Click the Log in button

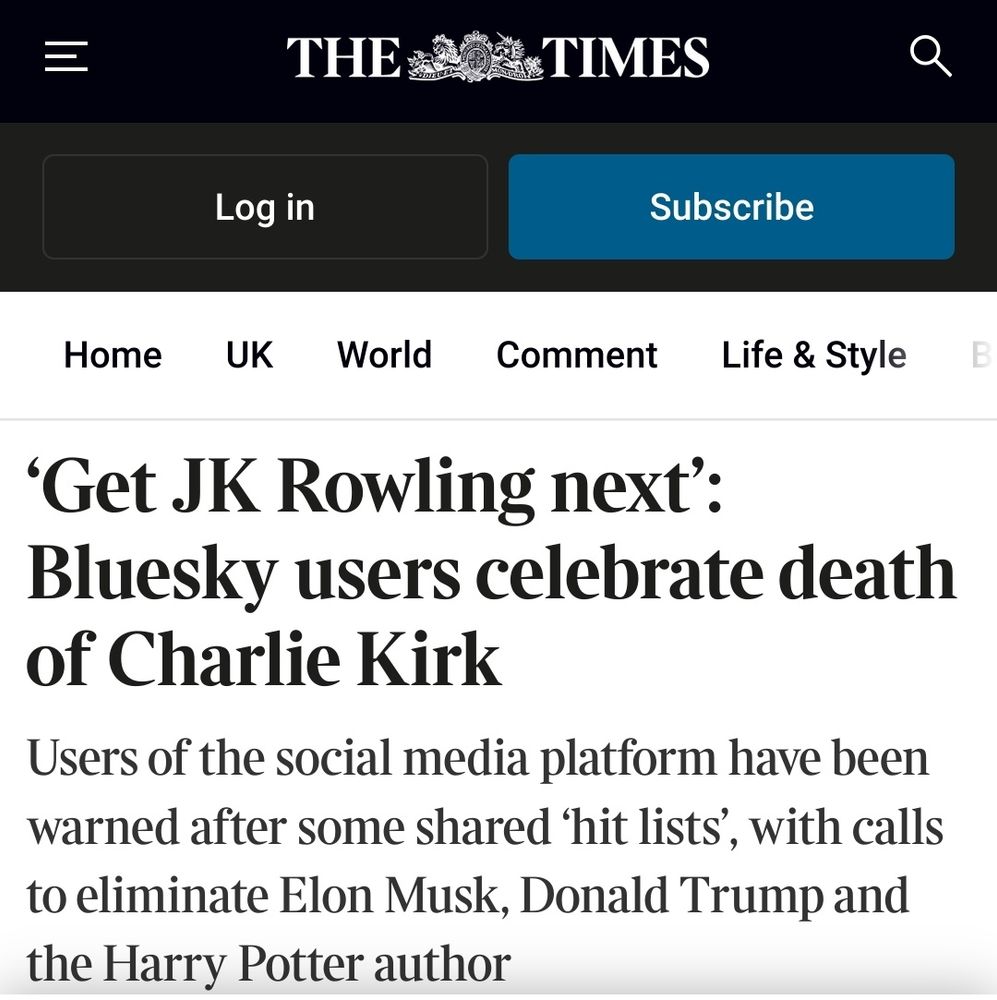pyautogui.click(x=264, y=207)
